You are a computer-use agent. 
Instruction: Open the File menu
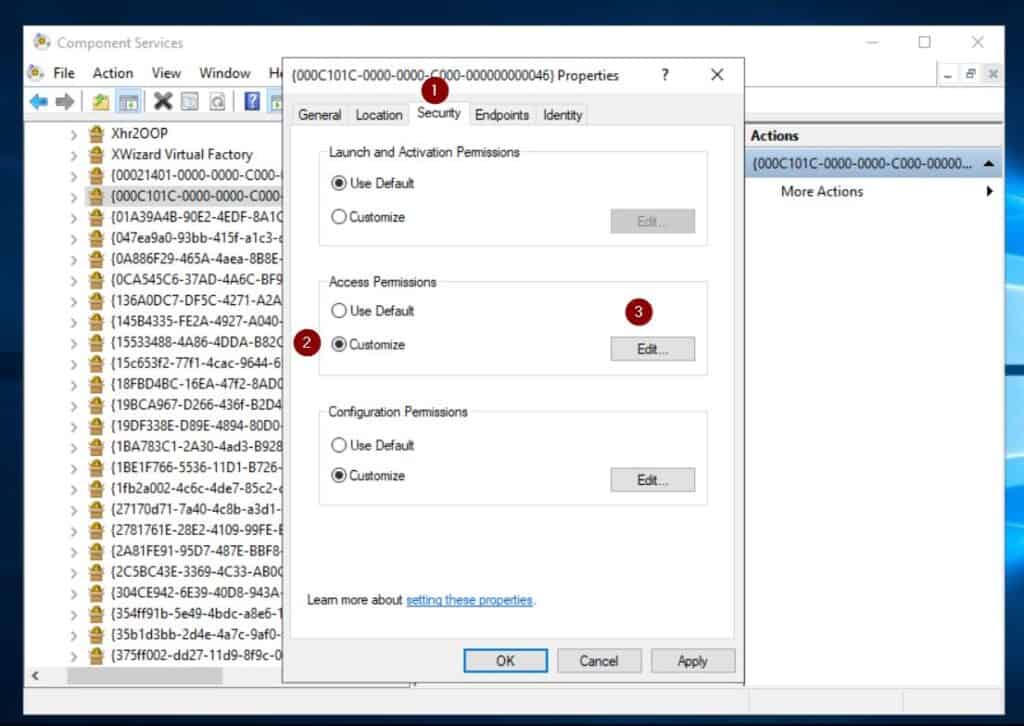click(64, 73)
